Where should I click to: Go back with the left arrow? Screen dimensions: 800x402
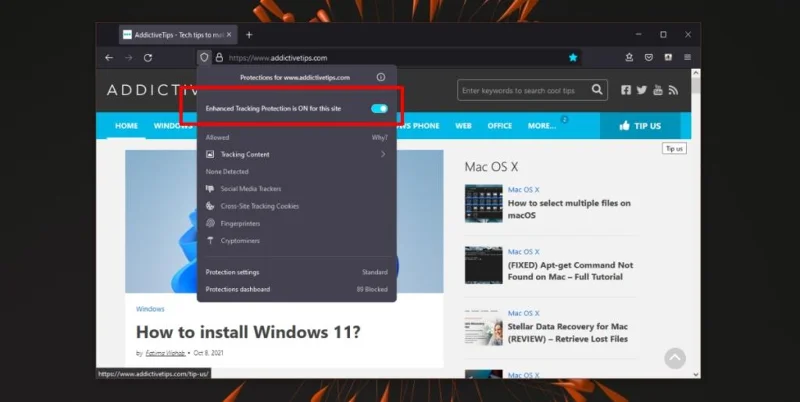(x=109, y=58)
